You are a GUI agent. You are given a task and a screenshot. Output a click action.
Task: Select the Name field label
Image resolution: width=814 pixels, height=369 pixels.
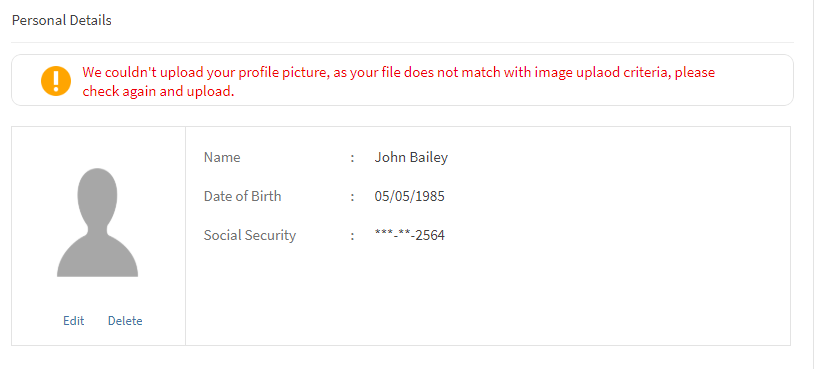tap(222, 157)
